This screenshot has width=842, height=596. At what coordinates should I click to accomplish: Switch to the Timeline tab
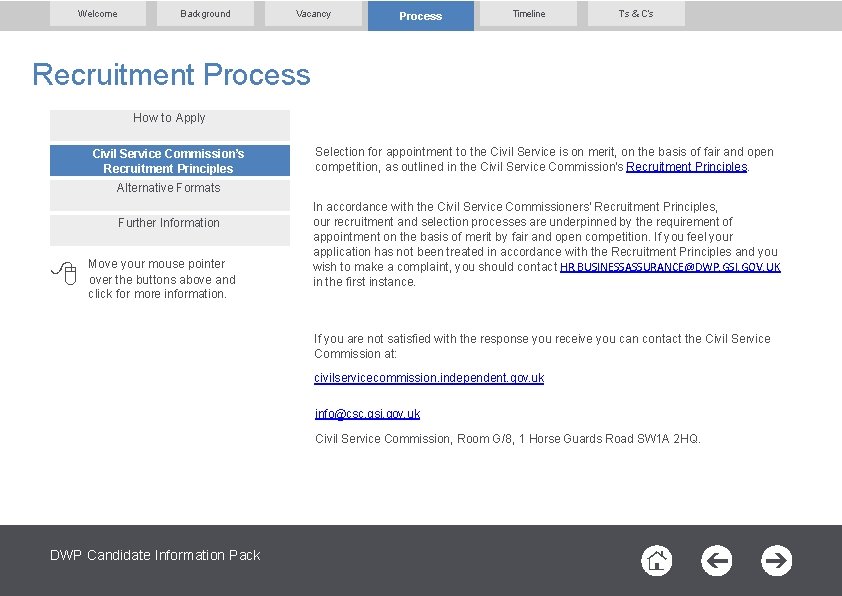pos(528,14)
